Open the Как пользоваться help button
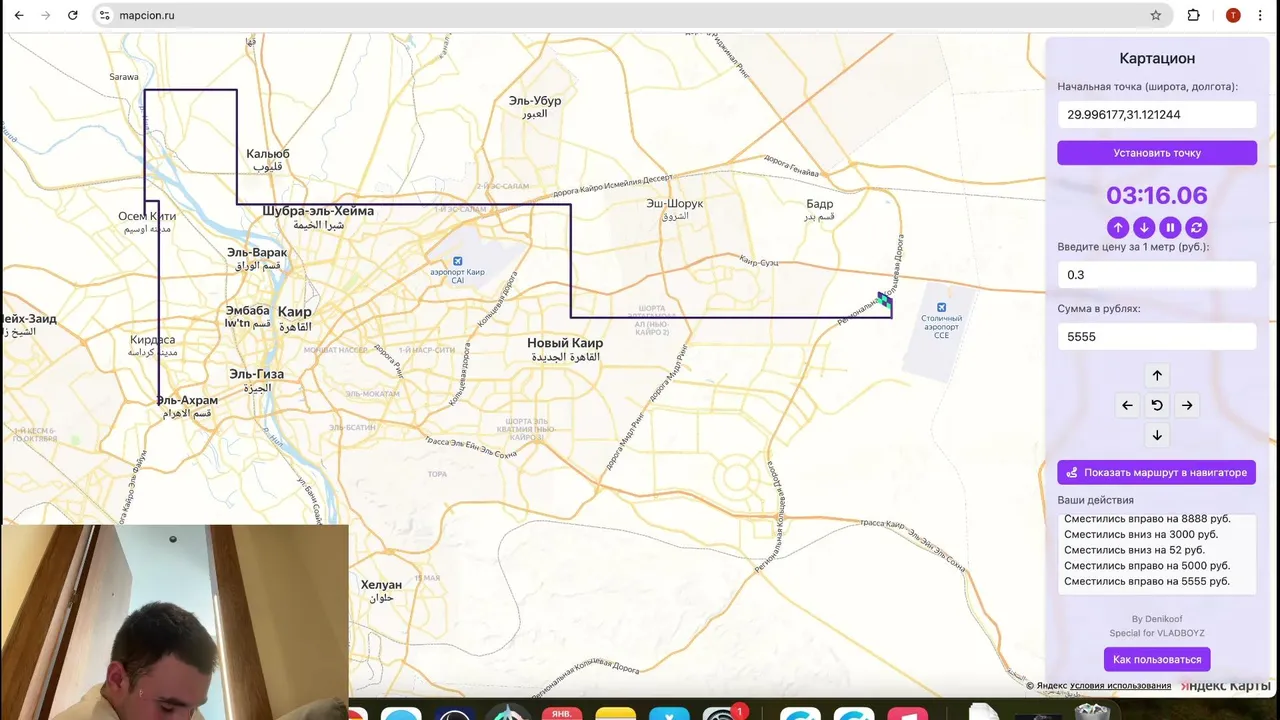Screen dimensions: 1280x720 1157,659
